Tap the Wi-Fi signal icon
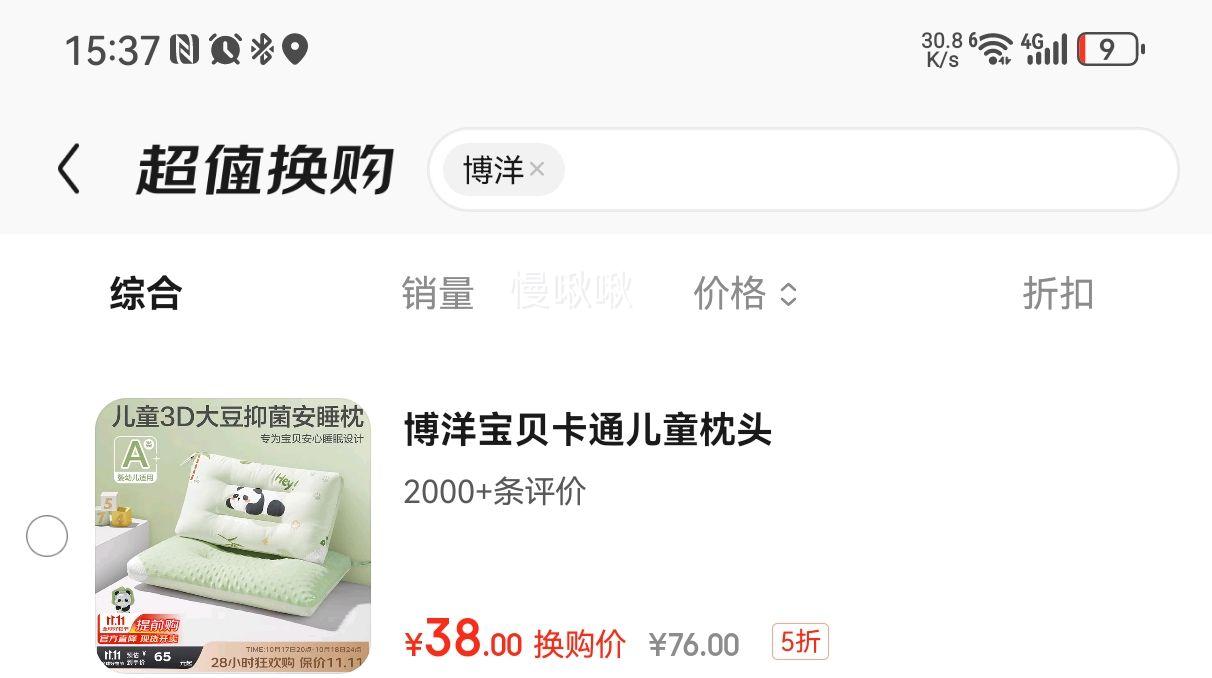Screen dimensions: 1212x678 coord(992,49)
